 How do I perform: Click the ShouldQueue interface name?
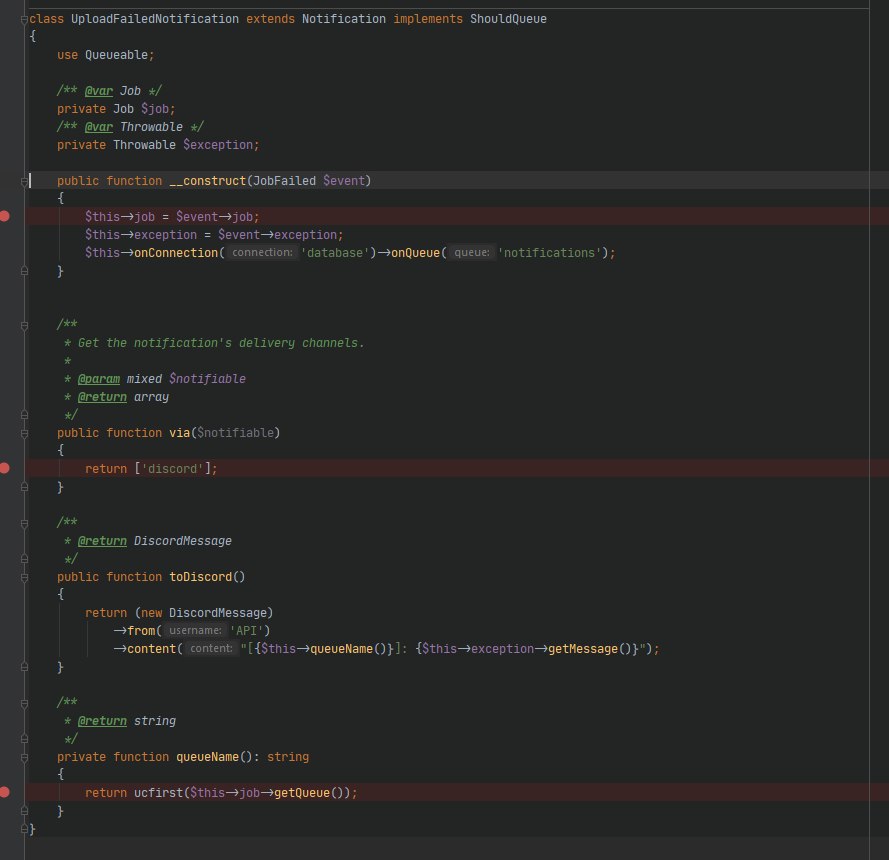[508, 19]
